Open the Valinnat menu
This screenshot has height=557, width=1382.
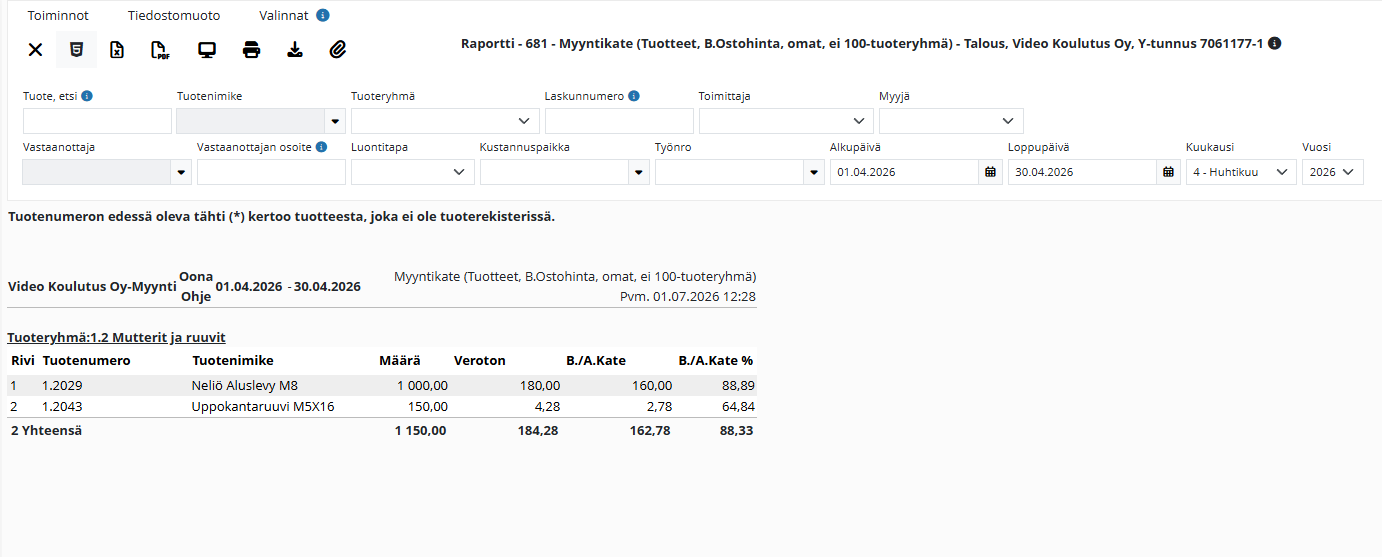(x=284, y=16)
